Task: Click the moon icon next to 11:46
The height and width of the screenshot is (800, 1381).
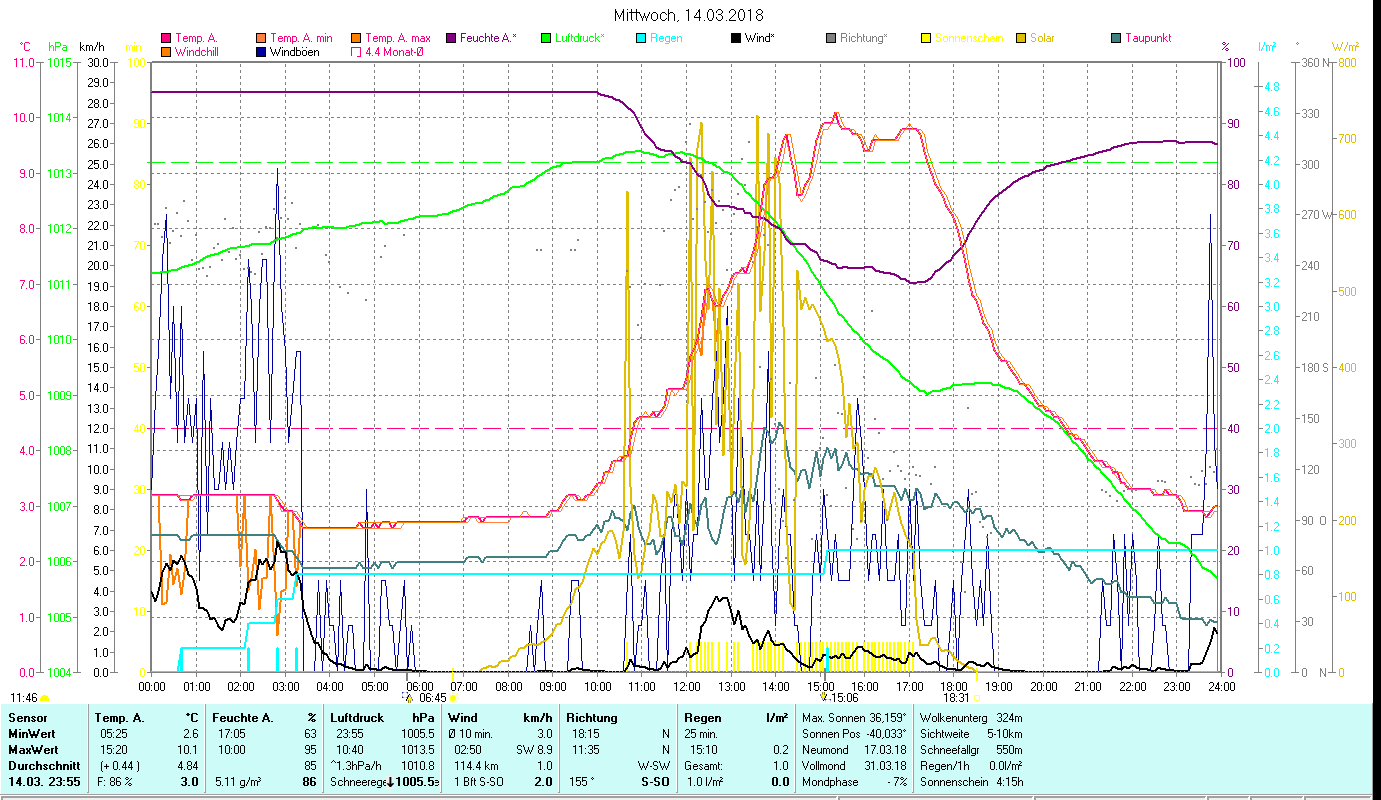Action: (x=44, y=698)
